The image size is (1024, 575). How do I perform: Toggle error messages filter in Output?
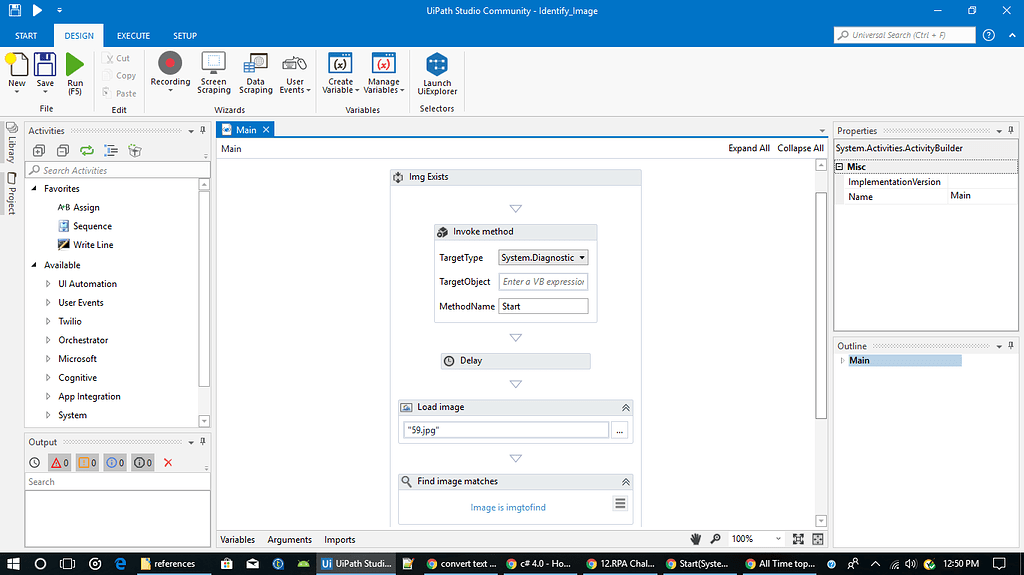pyautogui.click(x=59, y=463)
